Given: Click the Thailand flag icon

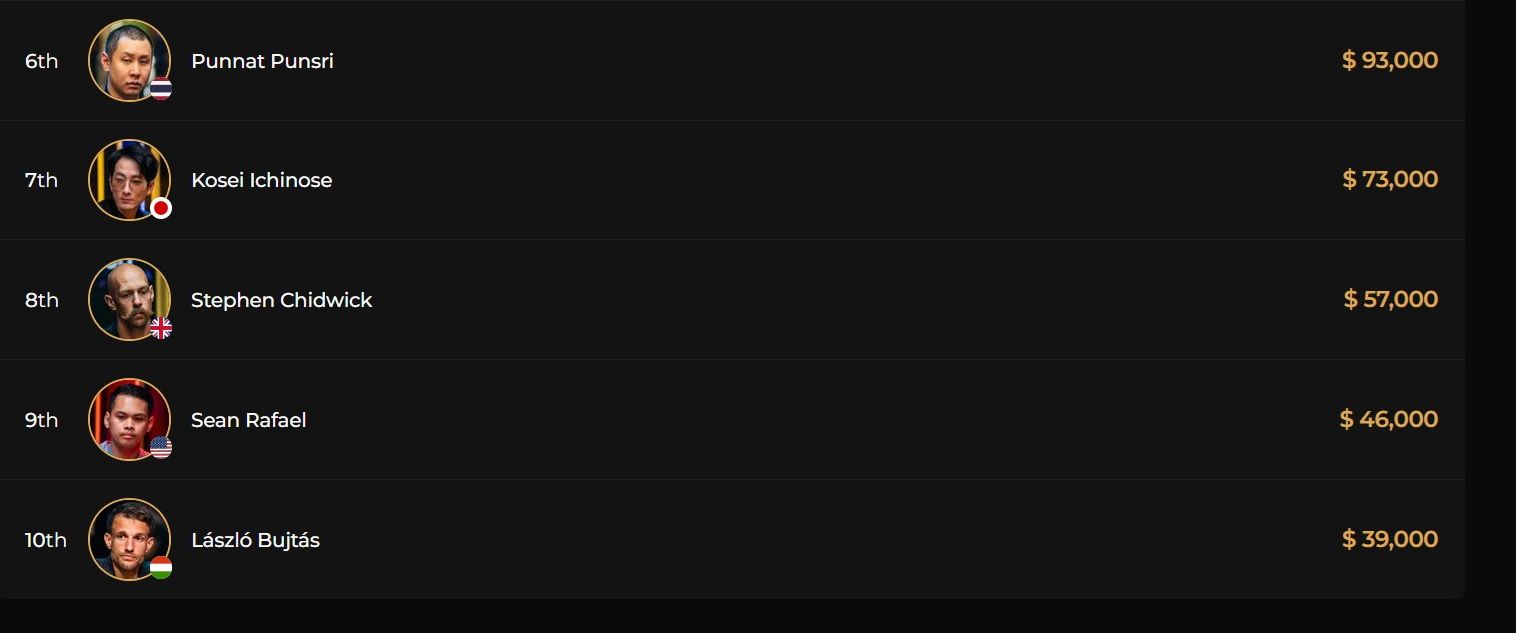Looking at the screenshot, I should point(161,89).
